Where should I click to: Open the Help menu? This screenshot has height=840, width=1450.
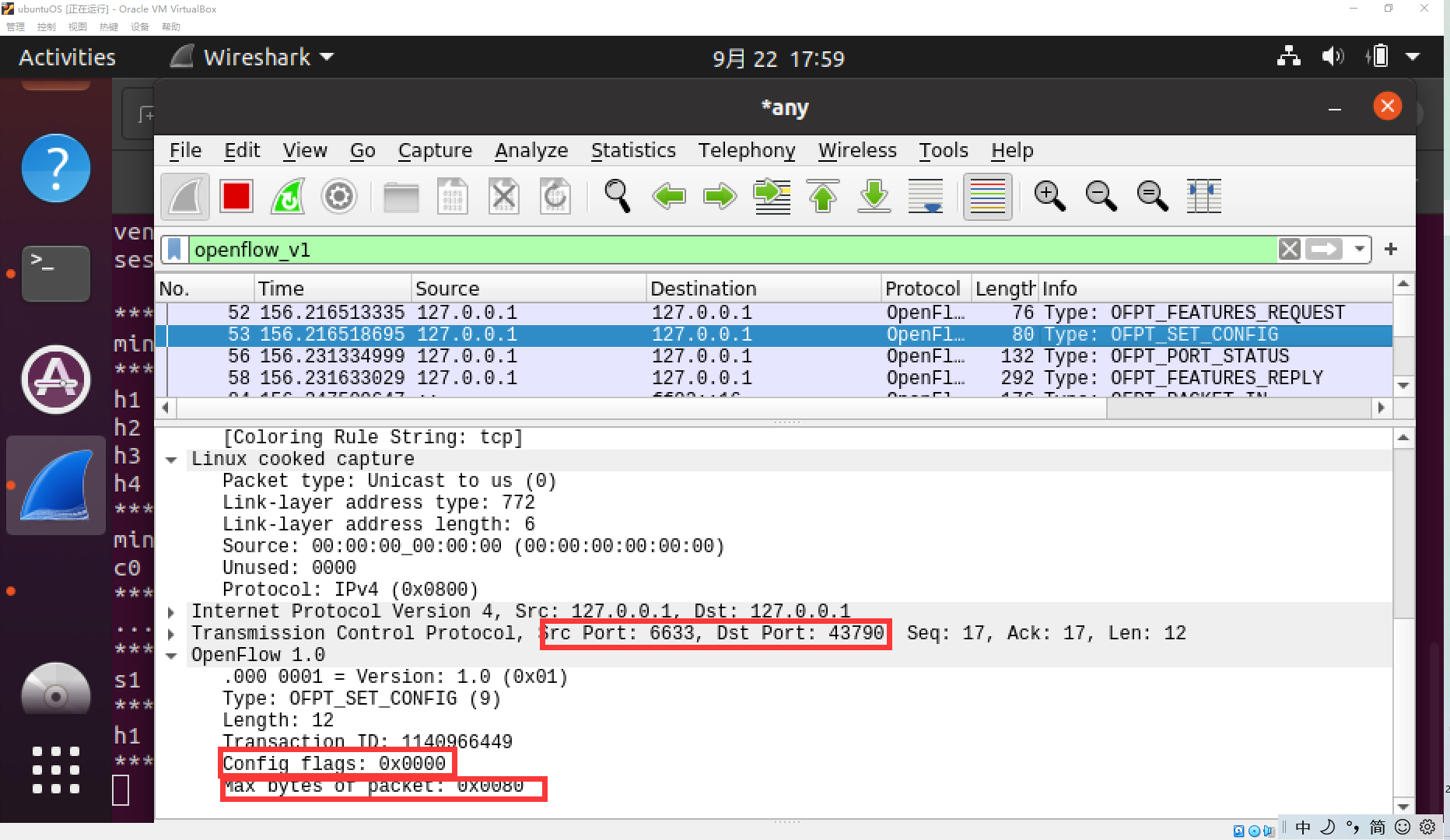[x=1012, y=150]
